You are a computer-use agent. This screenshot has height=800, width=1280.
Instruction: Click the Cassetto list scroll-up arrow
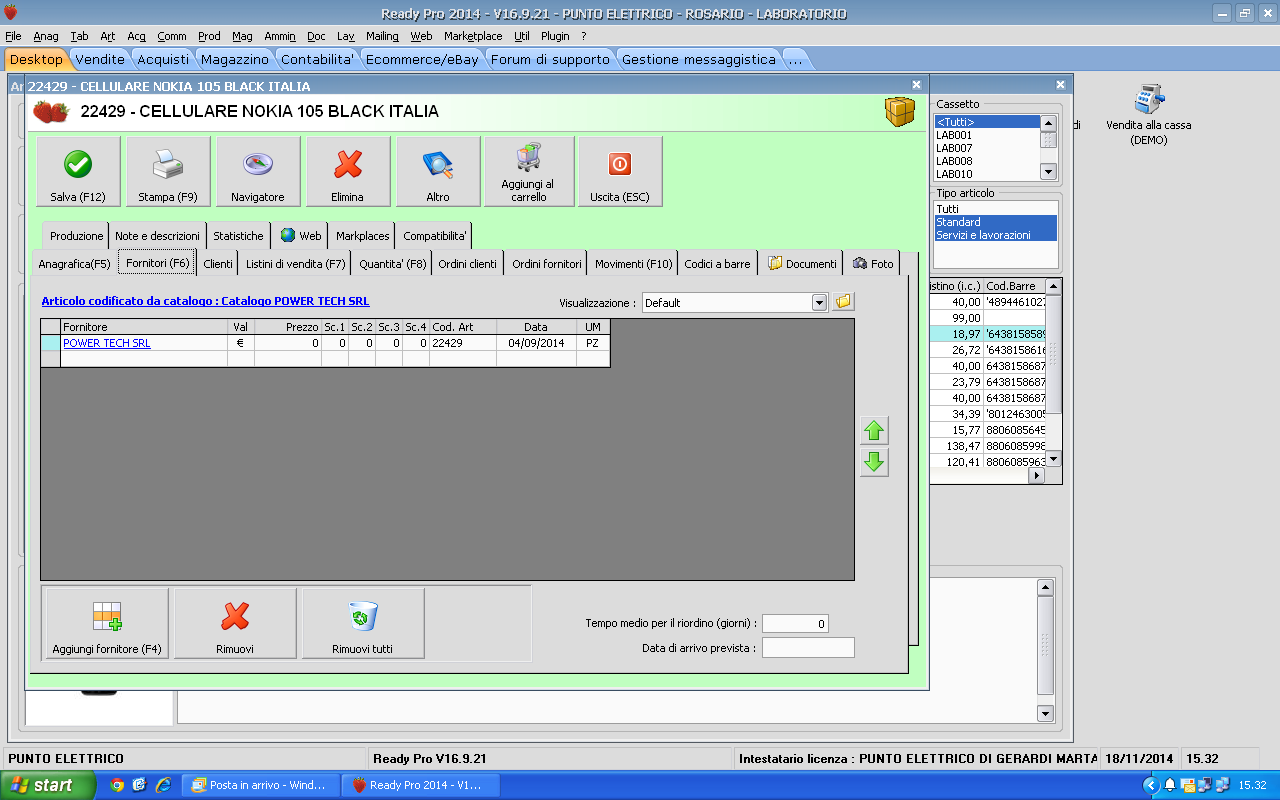click(1048, 123)
